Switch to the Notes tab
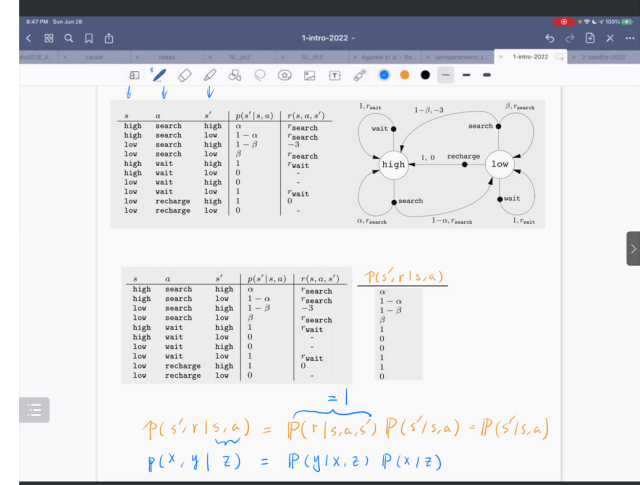 [x=166, y=58]
